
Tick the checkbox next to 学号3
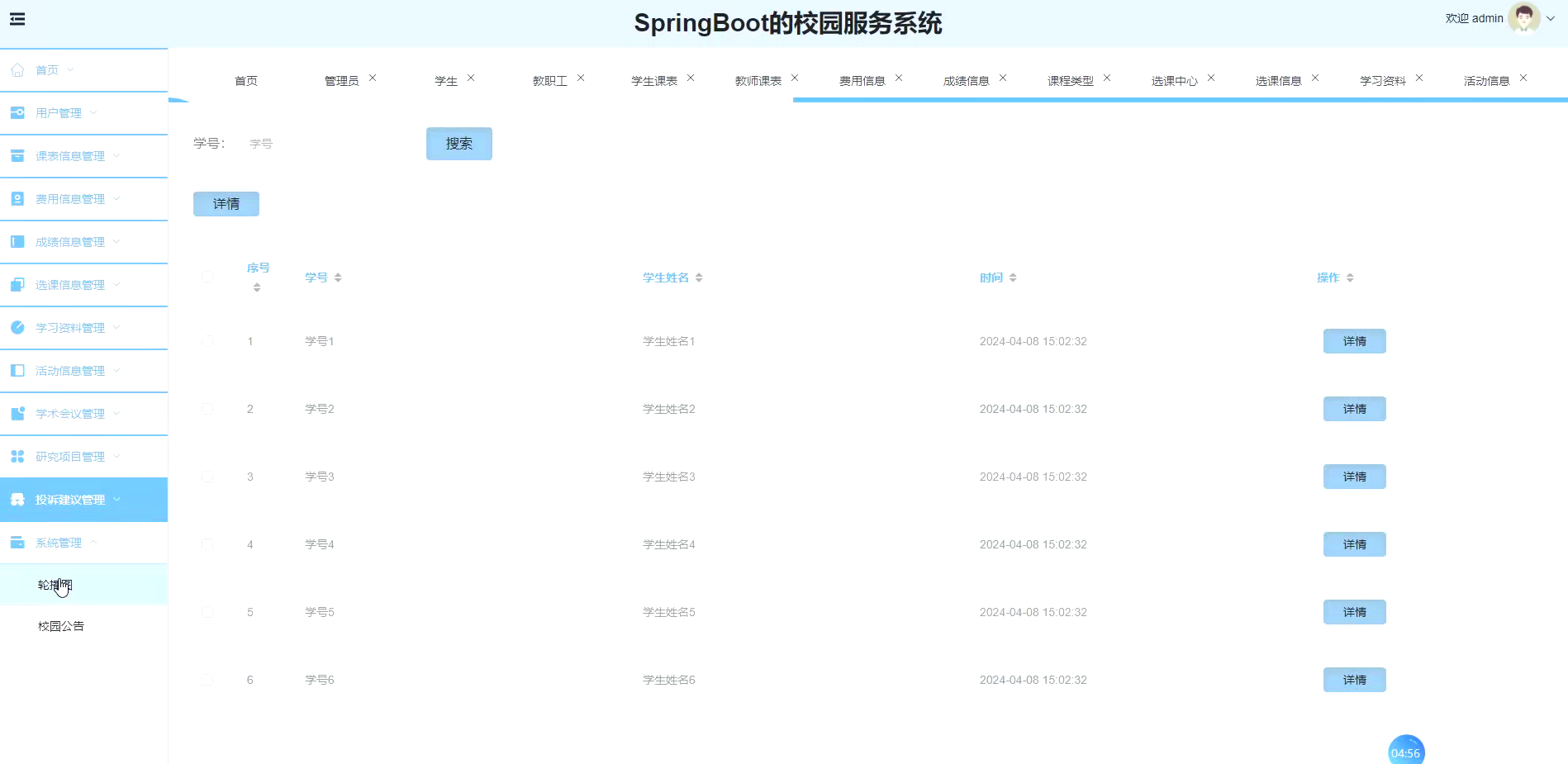207,477
